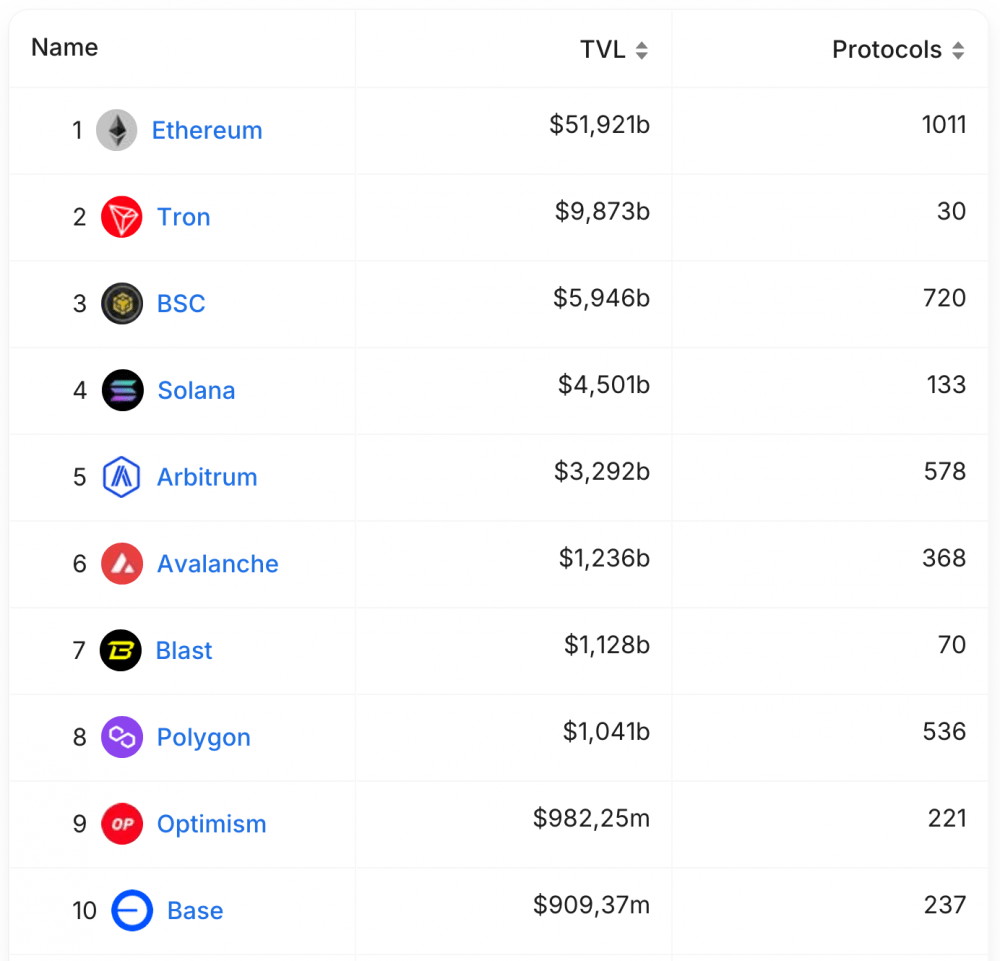Screen dimensions: 1000x961
Task: Click the red Tron logo icon
Action: click(122, 217)
